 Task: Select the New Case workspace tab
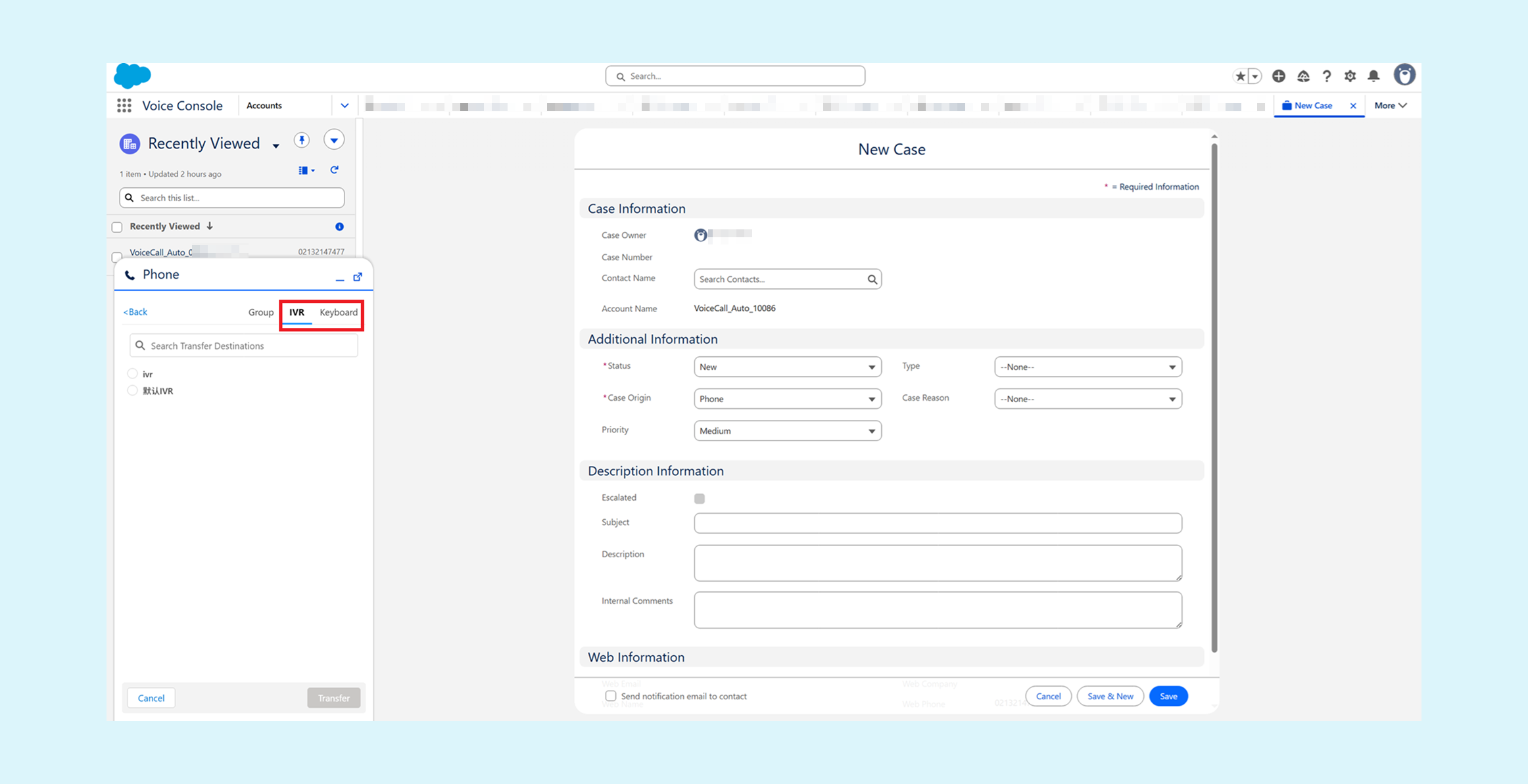click(1319, 105)
